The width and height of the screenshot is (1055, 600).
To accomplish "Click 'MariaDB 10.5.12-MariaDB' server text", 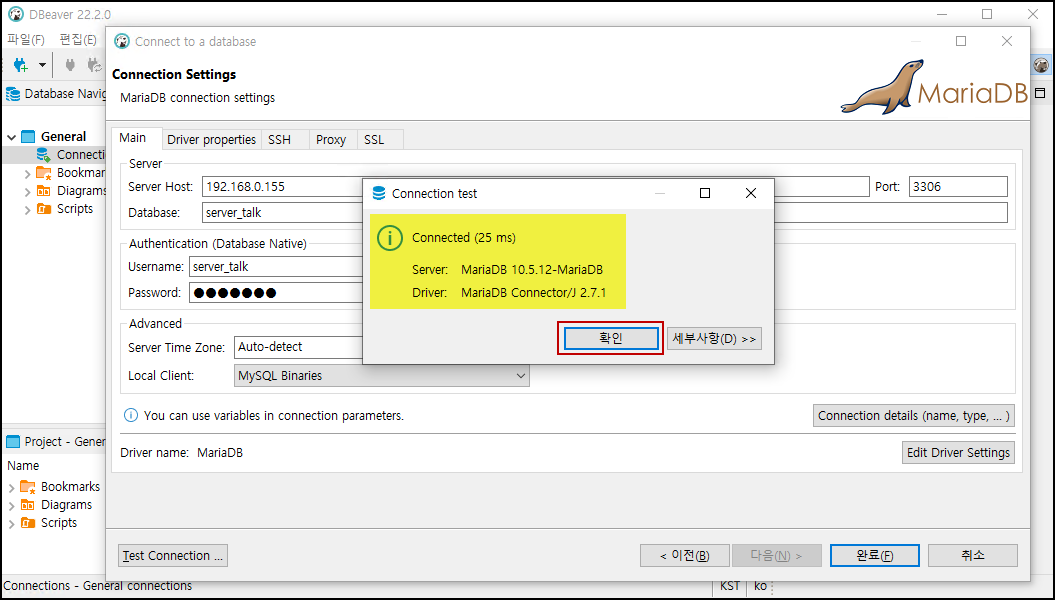I will pos(532,270).
